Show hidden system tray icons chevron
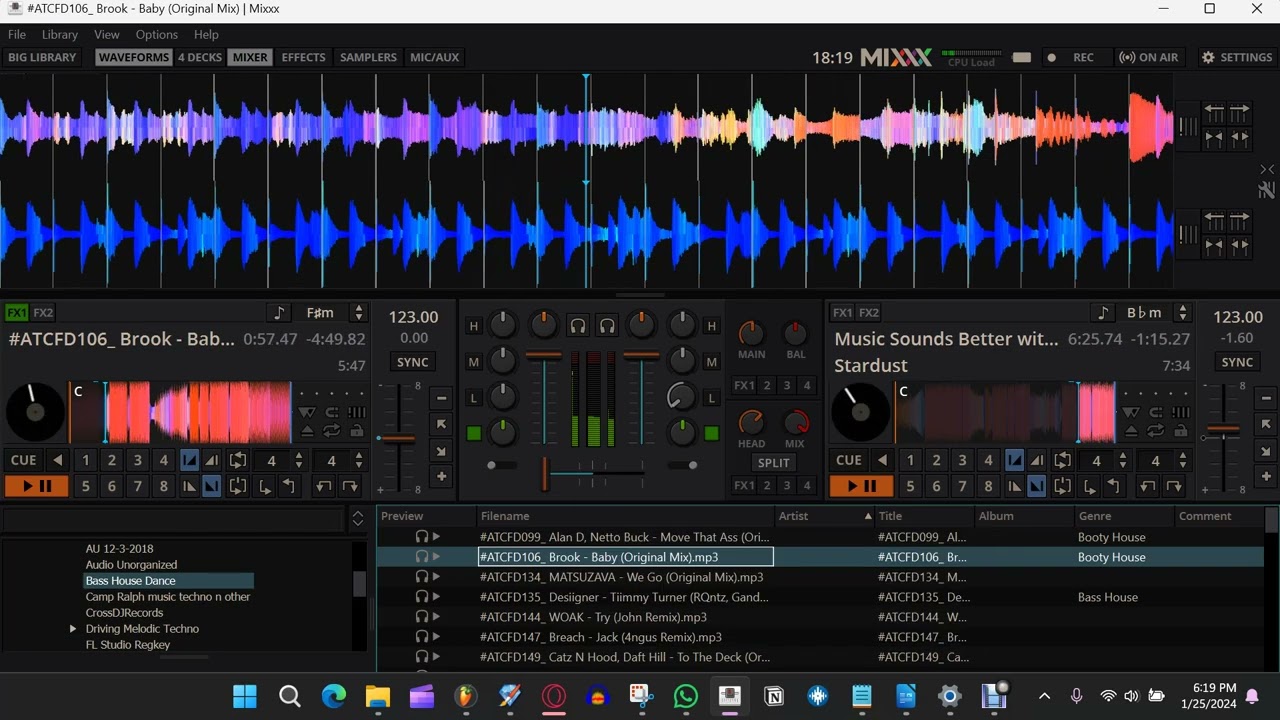 pos(1044,696)
